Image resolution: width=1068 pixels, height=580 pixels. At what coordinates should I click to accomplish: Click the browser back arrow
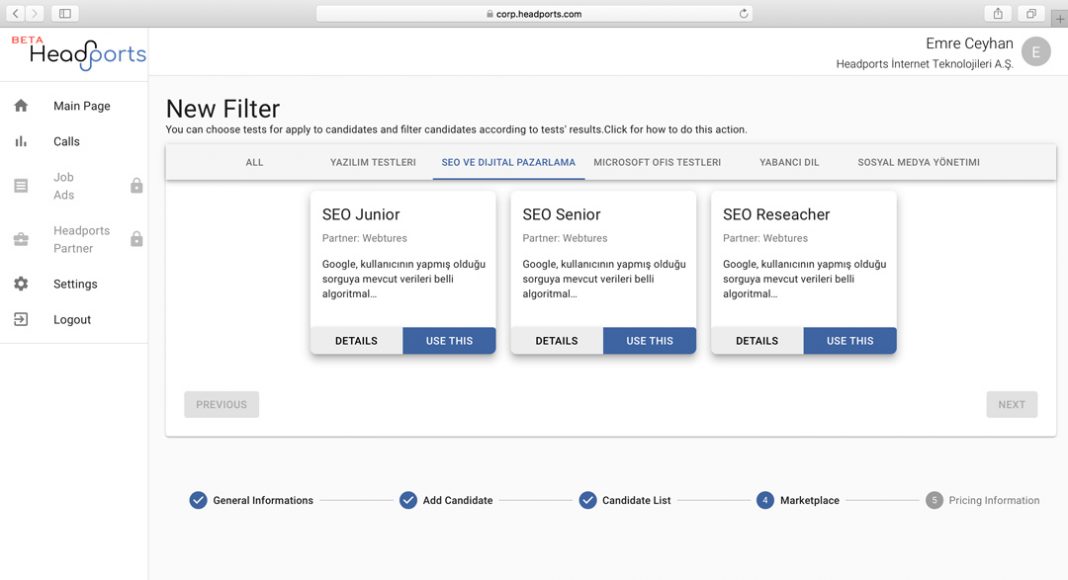(16, 13)
